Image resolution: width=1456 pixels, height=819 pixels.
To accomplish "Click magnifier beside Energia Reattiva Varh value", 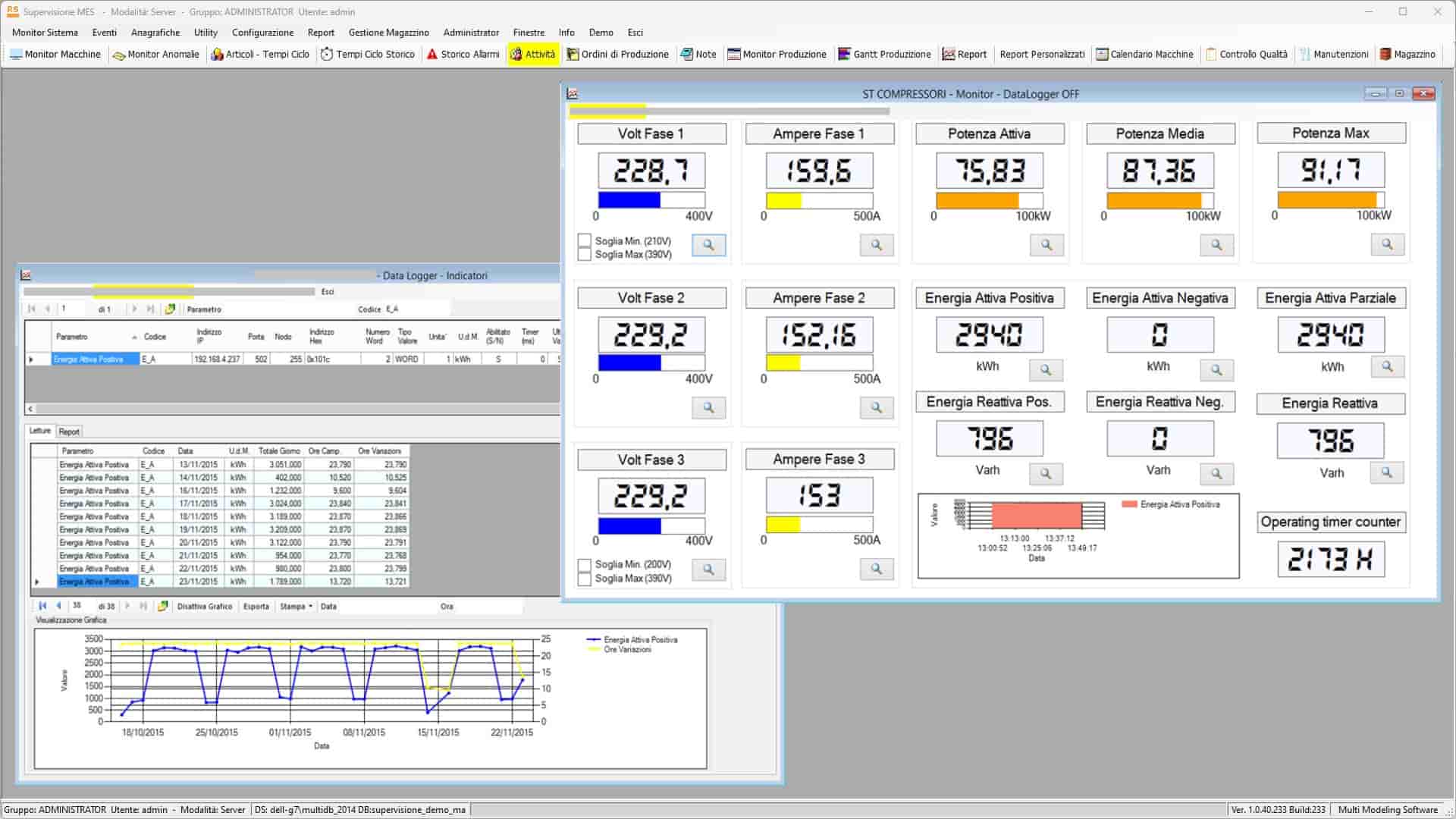I will pyautogui.click(x=1387, y=473).
